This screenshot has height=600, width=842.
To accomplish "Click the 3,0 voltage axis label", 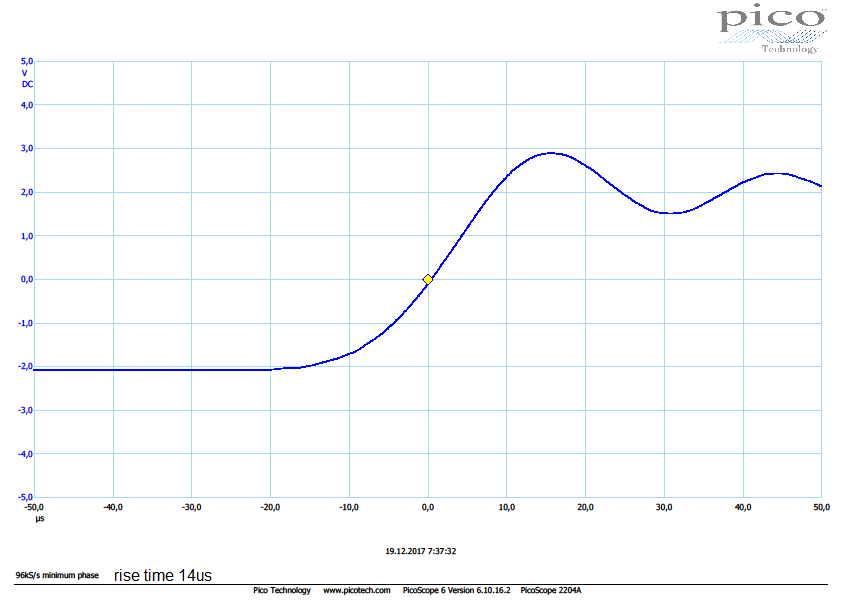I will (27, 148).
